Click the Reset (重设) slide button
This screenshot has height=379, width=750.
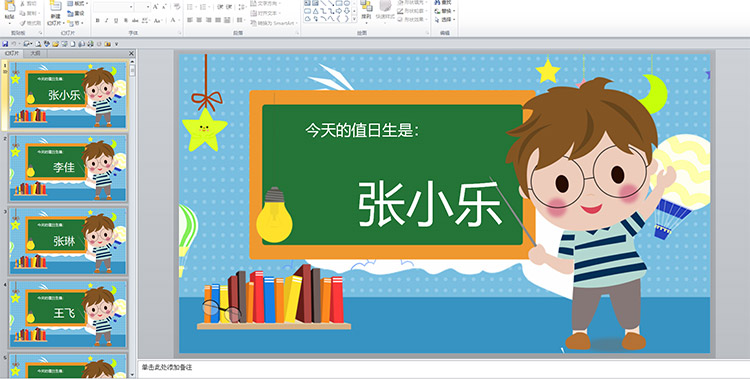pyautogui.click(x=76, y=13)
